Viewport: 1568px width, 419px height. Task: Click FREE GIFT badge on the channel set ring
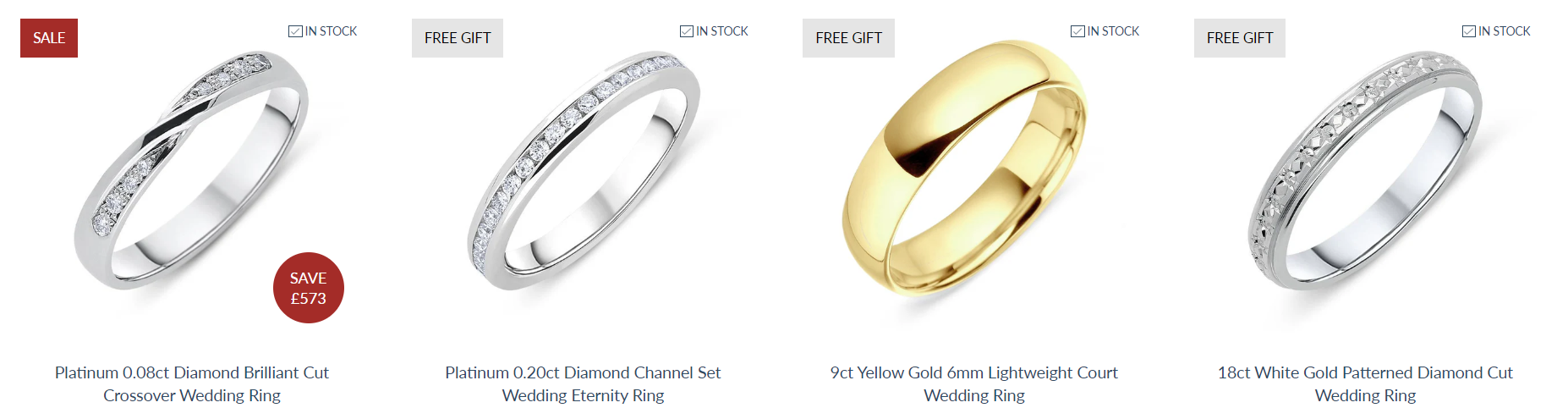[458, 38]
